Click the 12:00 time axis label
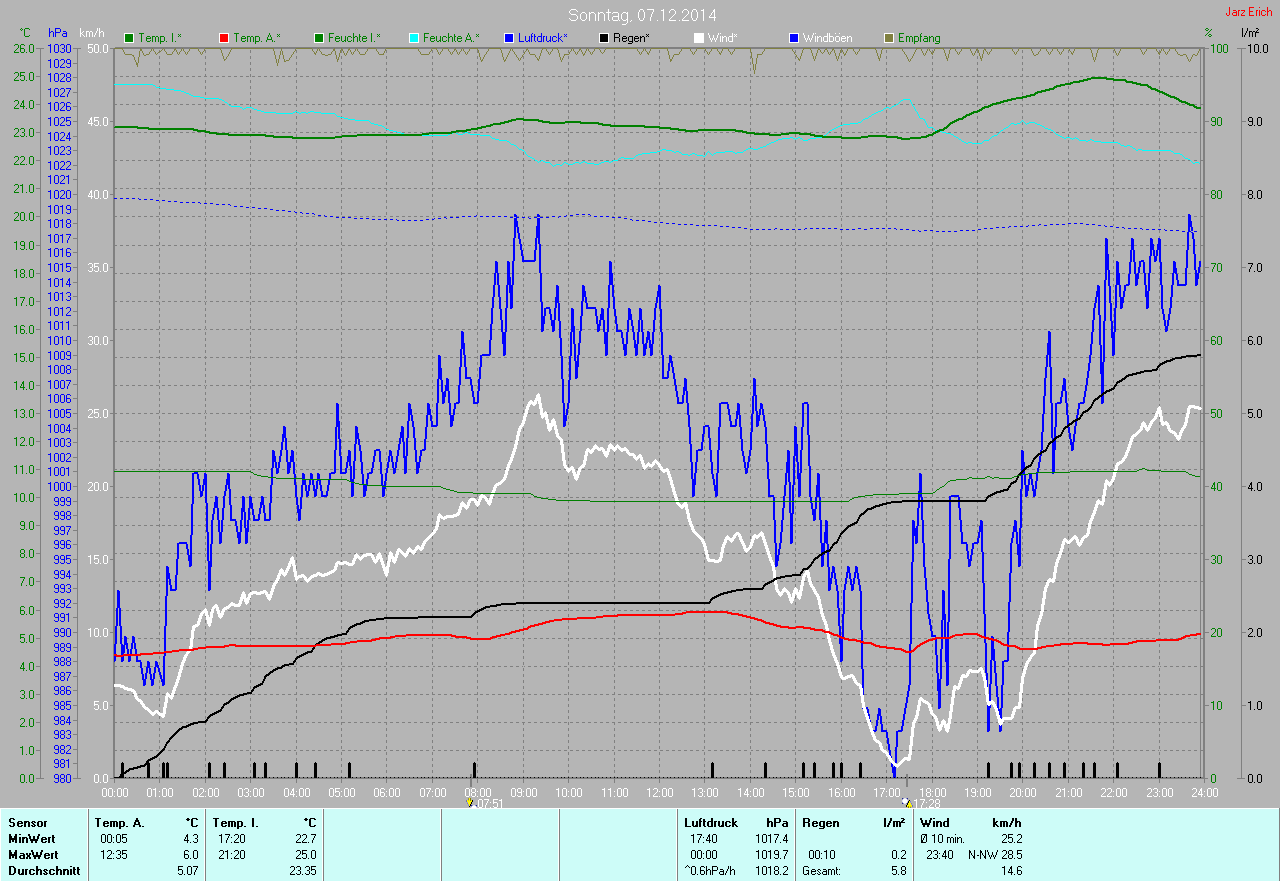The image size is (1280, 881). click(660, 793)
